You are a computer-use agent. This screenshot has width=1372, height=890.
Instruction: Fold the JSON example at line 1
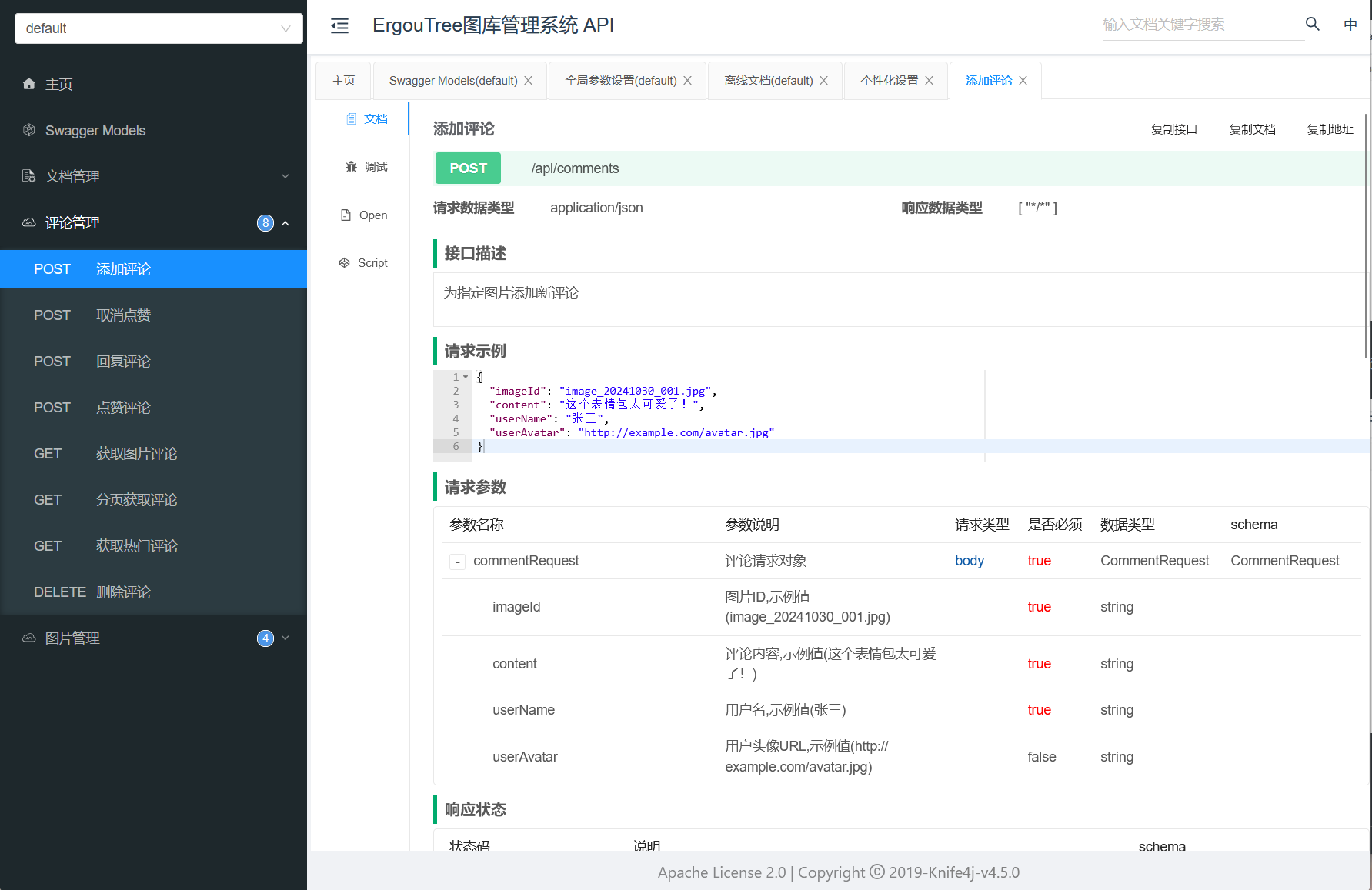coord(466,377)
